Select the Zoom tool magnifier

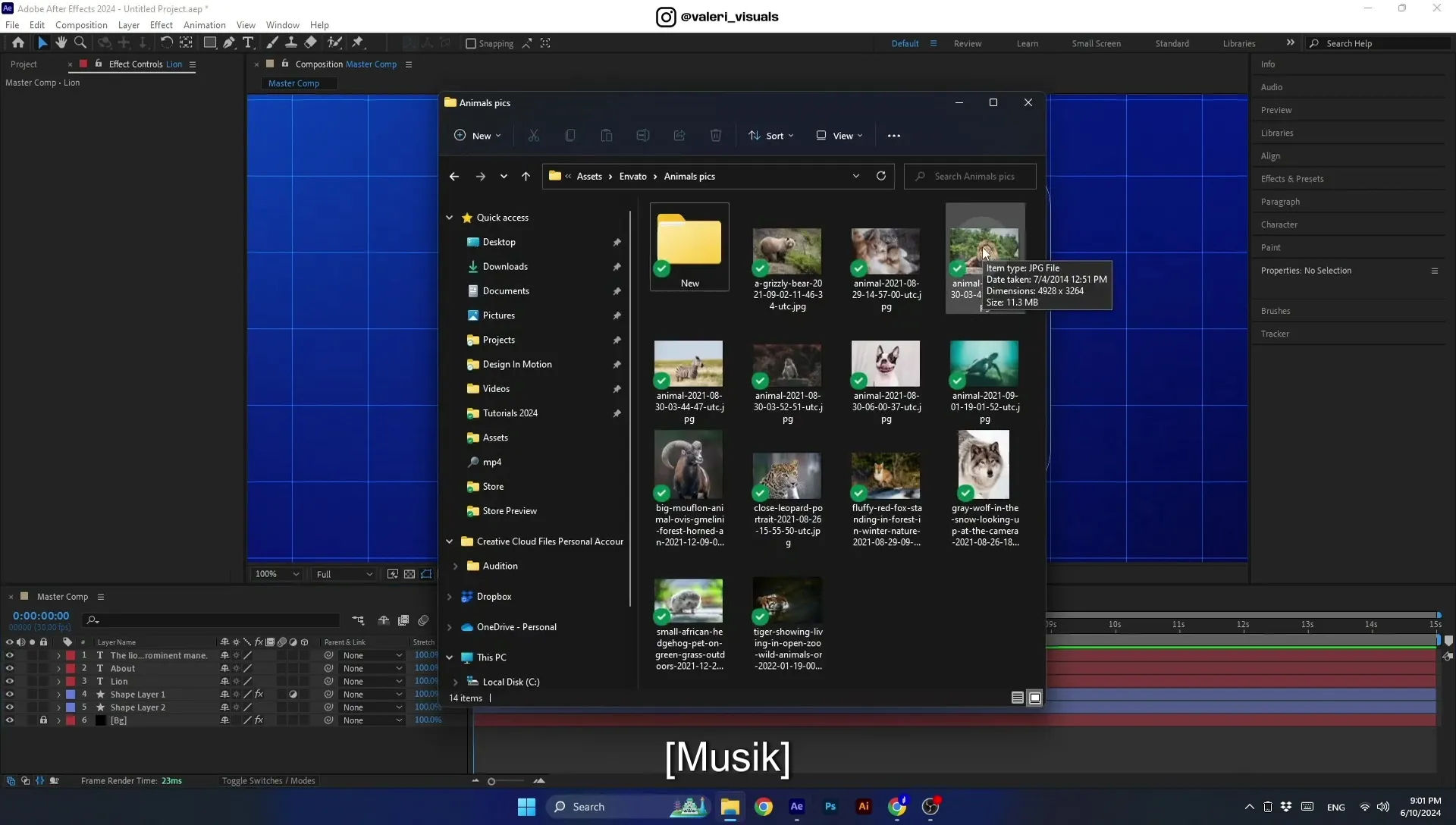point(80,43)
